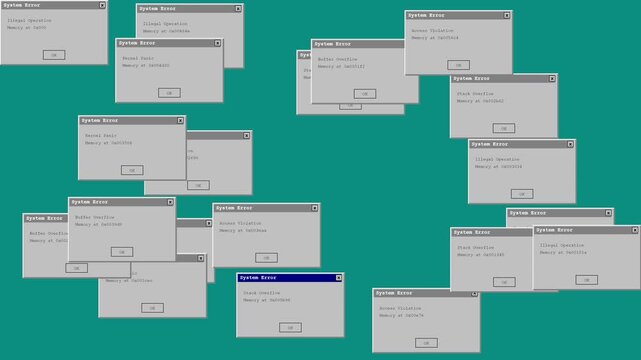Click OK in the blue-titled Stack Overflow dialog
Viewport: 641px width, 360px height.
pyautogui.click(x=290, y=327)
